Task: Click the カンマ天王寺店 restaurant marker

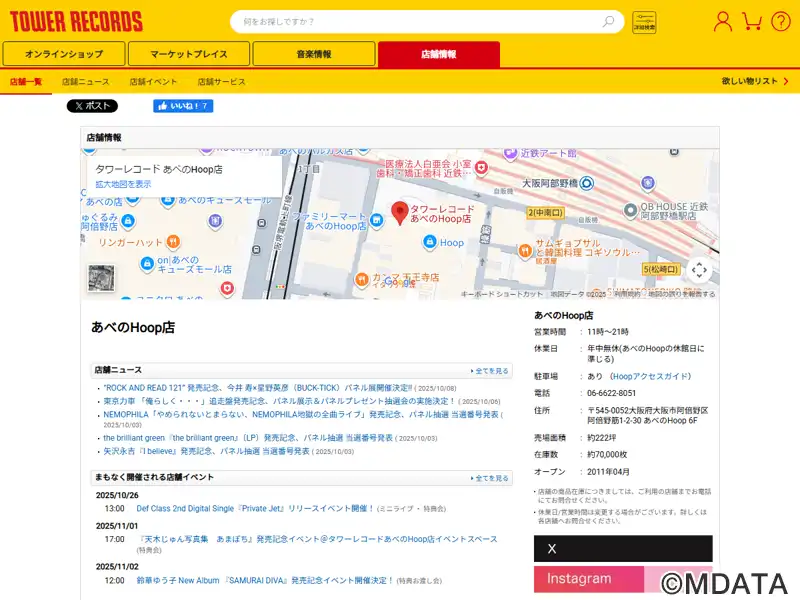Action: 362,279
